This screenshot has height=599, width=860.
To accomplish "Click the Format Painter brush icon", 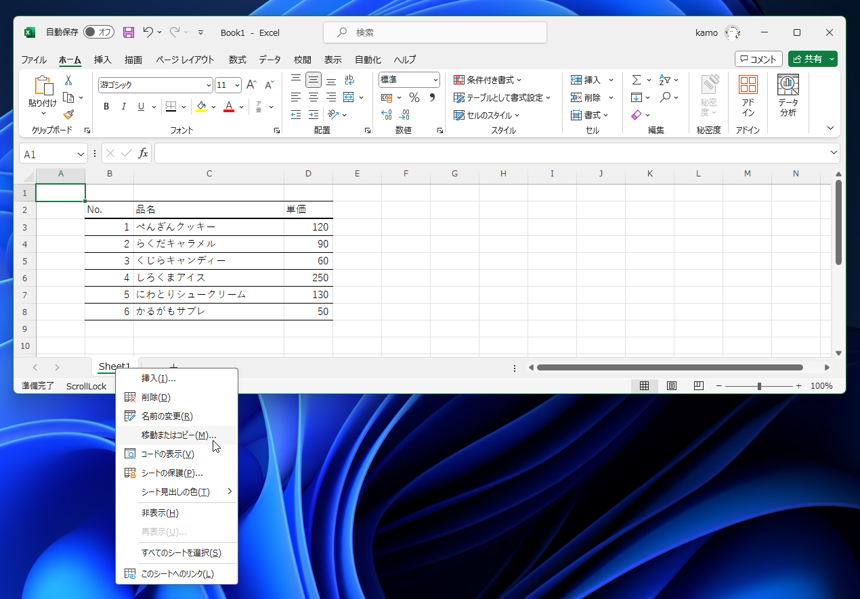I will [x=69, y=115].
